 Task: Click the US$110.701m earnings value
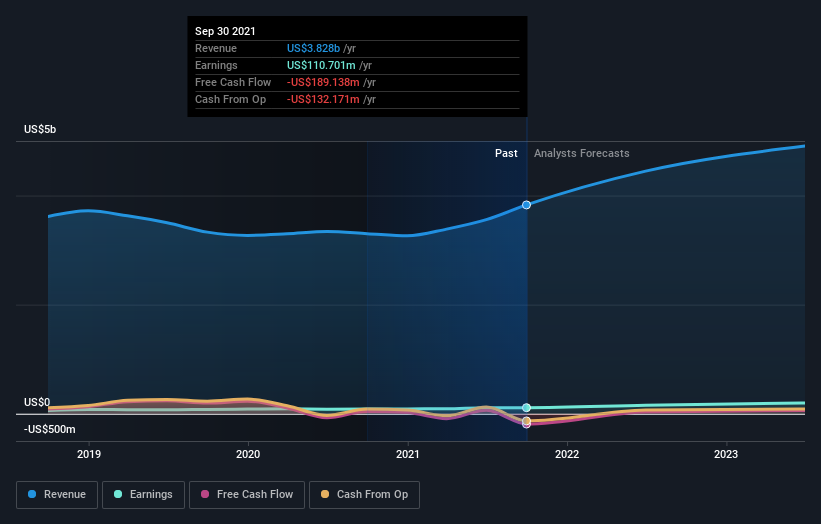click(x=321, y=65)
